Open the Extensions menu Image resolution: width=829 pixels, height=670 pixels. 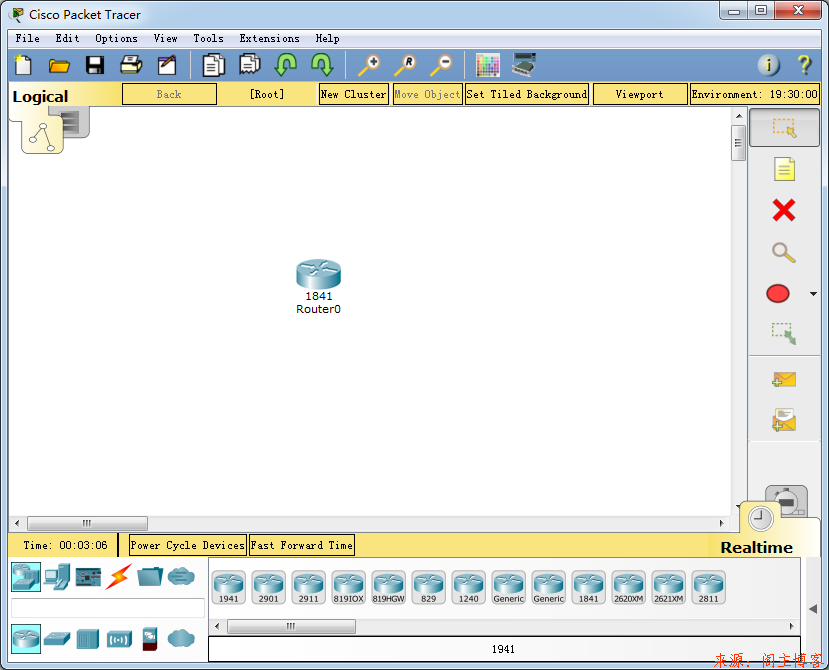tap(269, 39)
